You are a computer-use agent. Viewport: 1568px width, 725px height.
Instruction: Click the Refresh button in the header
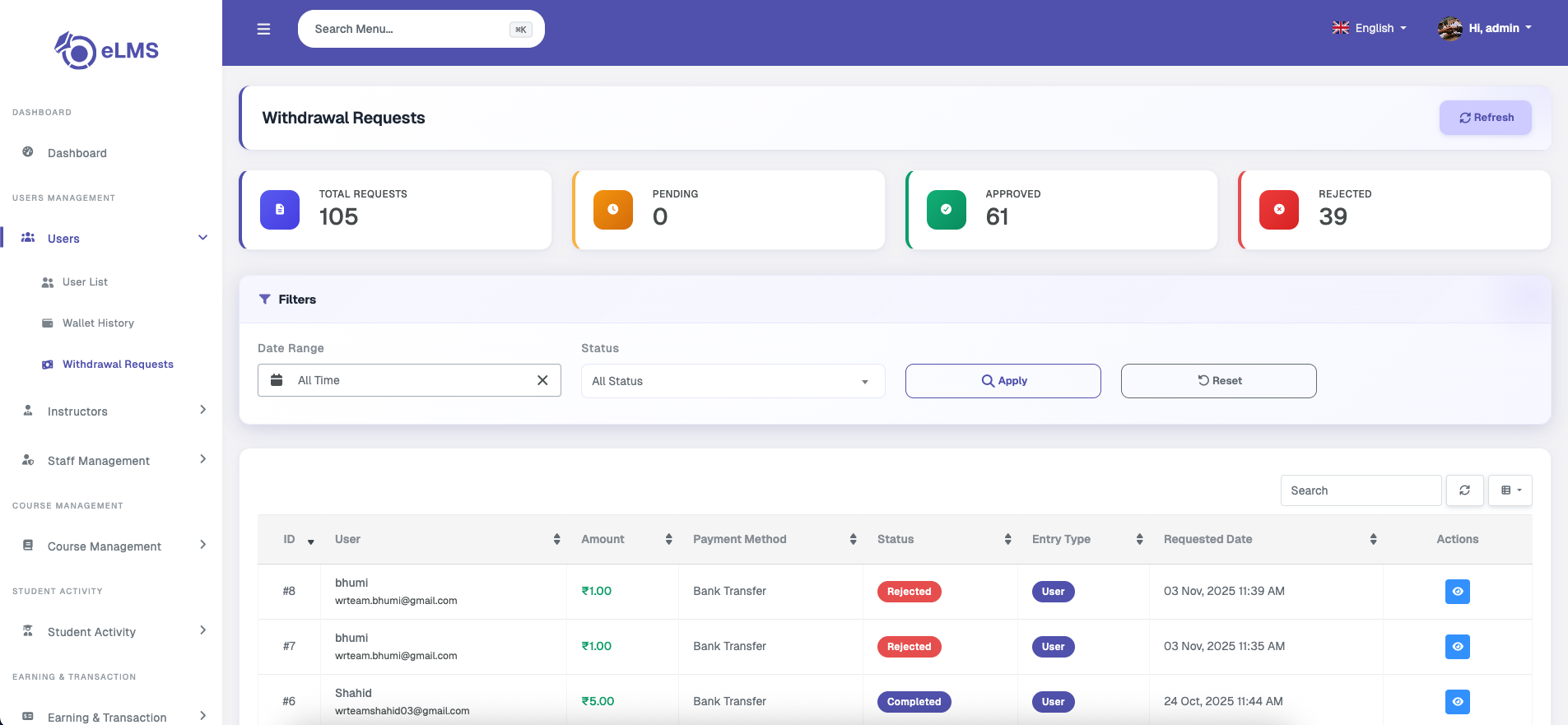pyautogui.click(x=1486, y=118)
